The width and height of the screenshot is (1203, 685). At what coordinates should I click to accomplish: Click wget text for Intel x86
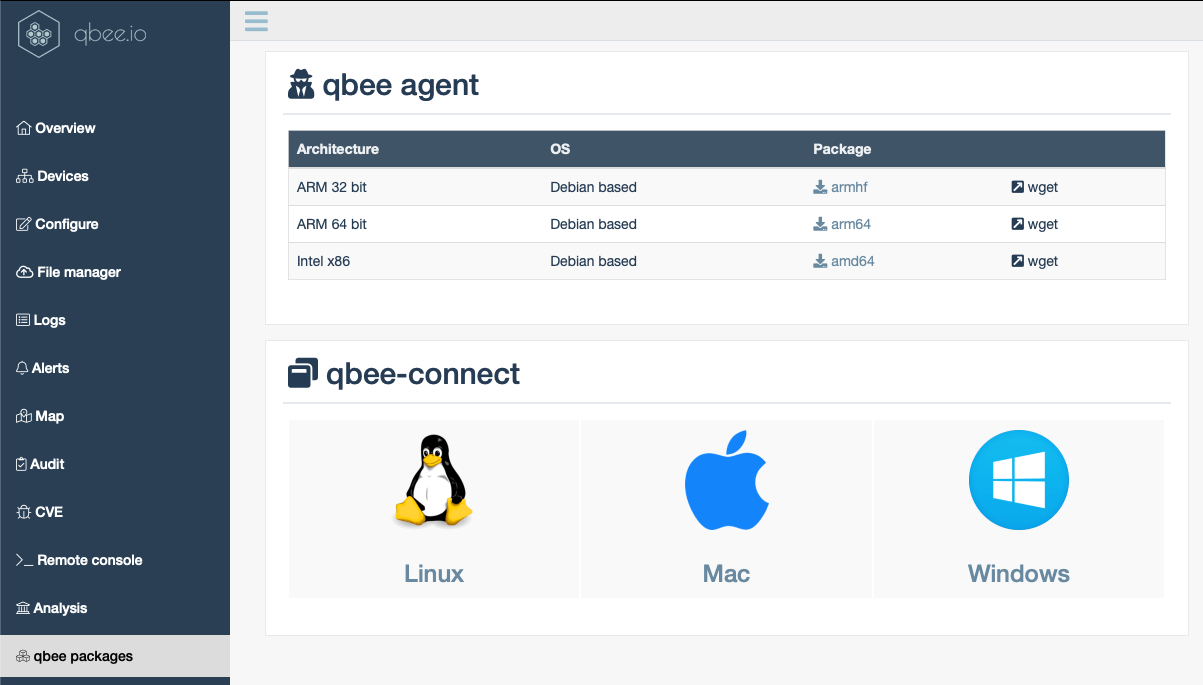tap(1043, 261)
